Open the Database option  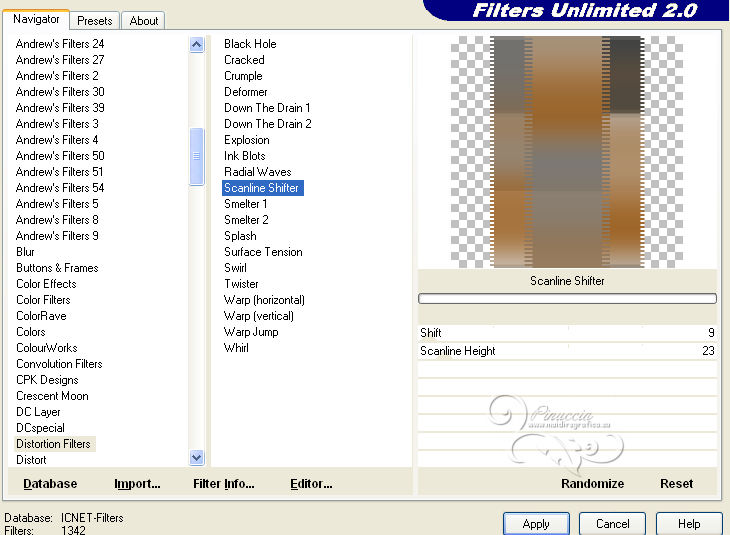tap(50, 484)
